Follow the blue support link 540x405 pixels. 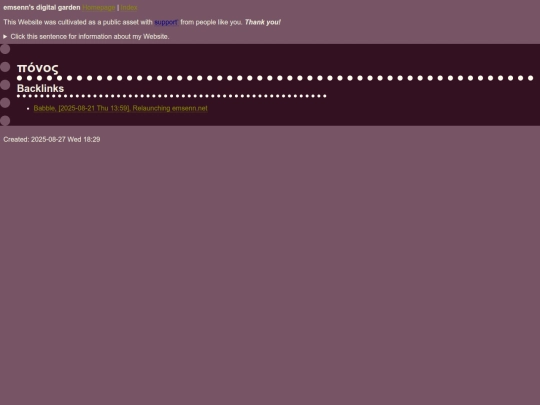tap(166, 22)
